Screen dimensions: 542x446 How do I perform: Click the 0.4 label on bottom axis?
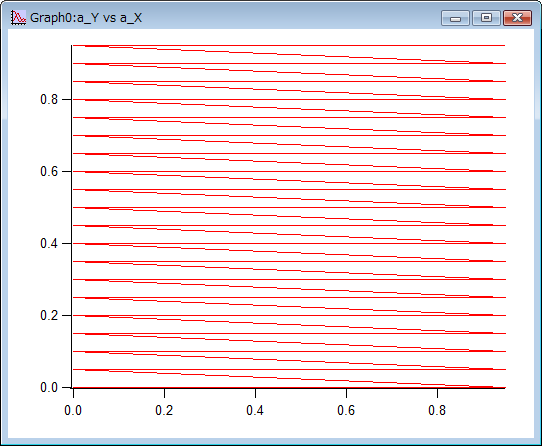coord(255,410)
